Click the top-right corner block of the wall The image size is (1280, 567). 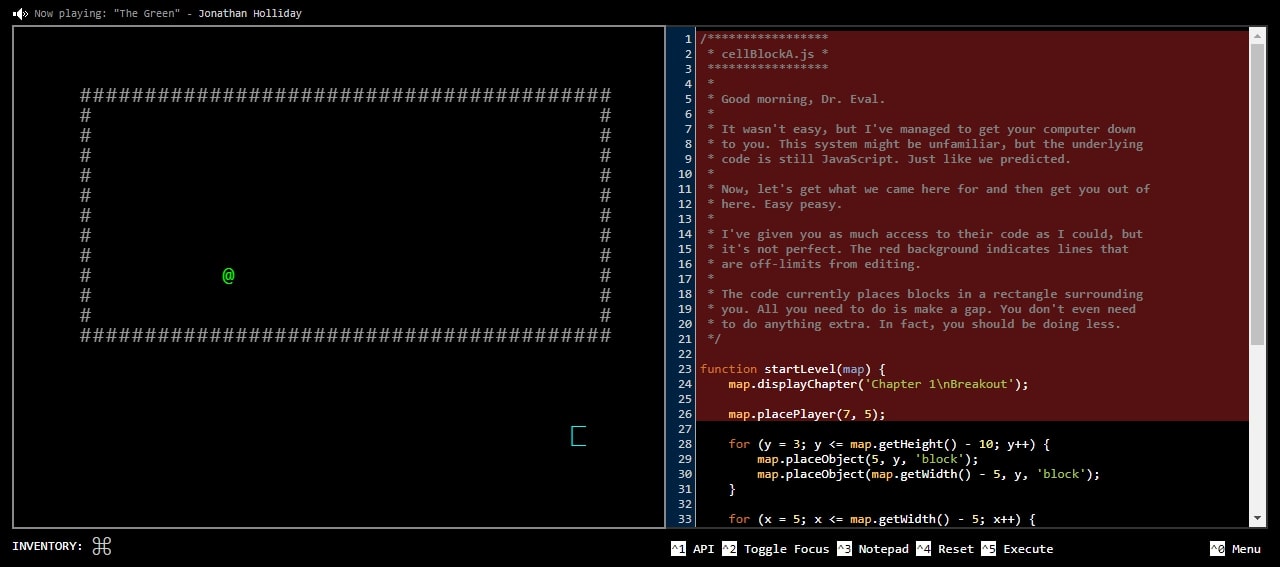605,96
